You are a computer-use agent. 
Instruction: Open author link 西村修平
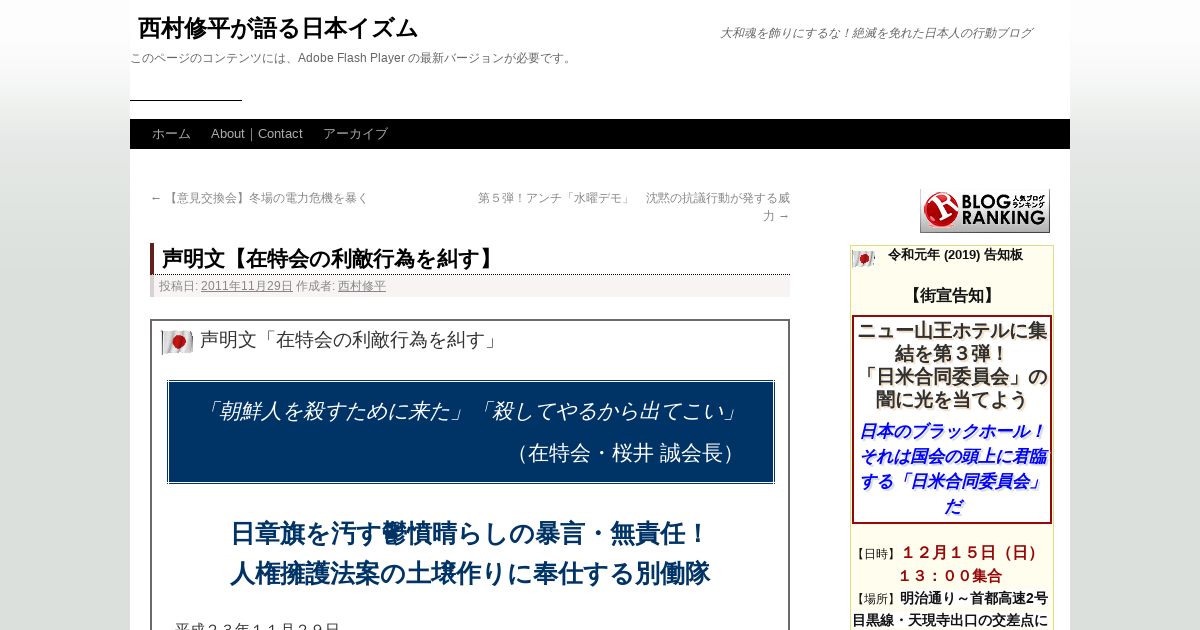point(362,286)
